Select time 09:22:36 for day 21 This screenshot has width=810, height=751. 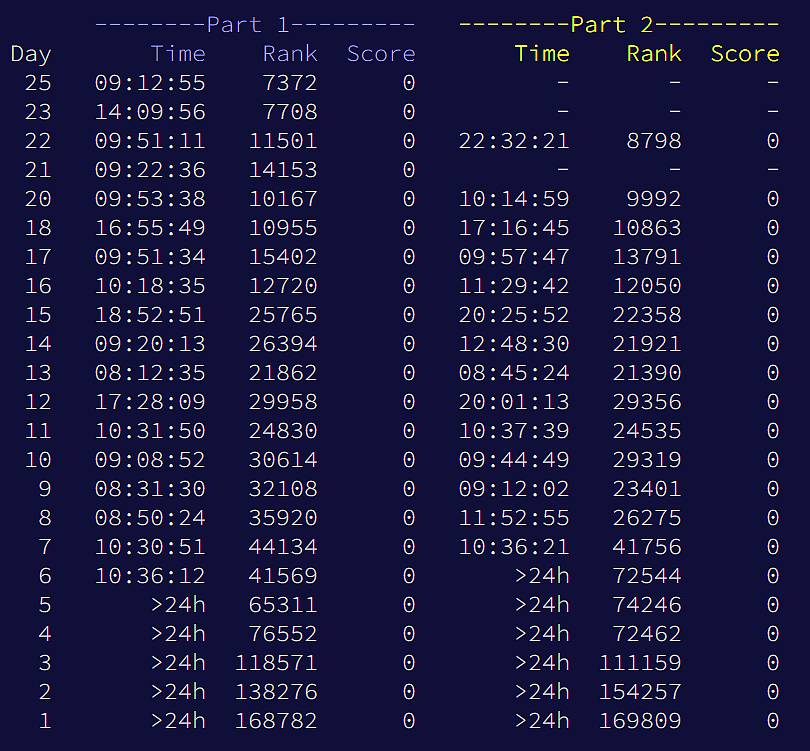(150, 169)
